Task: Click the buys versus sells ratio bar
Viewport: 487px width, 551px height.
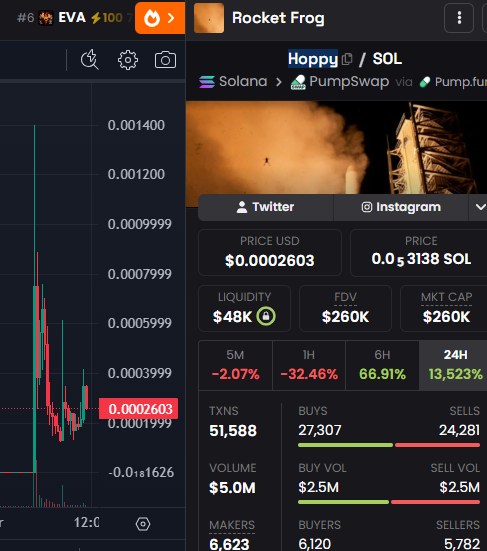Action: click(389, 445)
